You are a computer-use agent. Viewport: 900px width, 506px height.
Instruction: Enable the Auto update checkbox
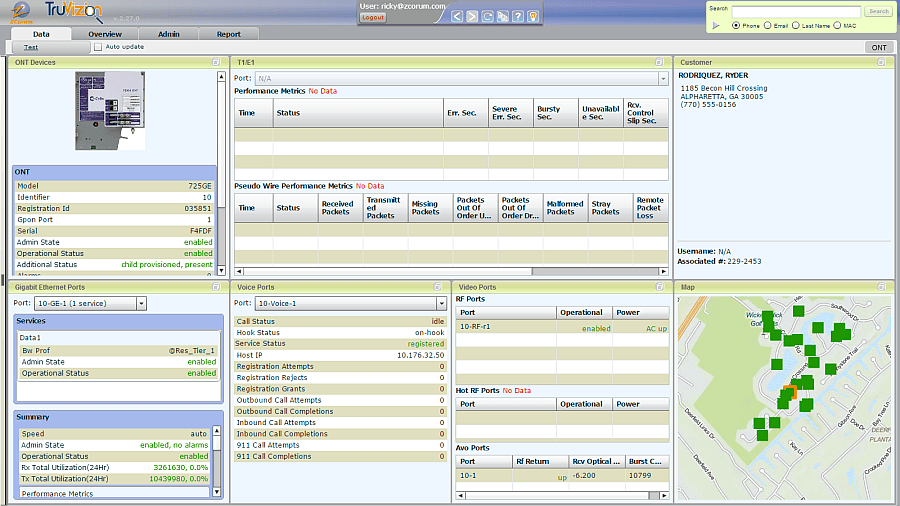pyautogui.click(x=98, y=47)
